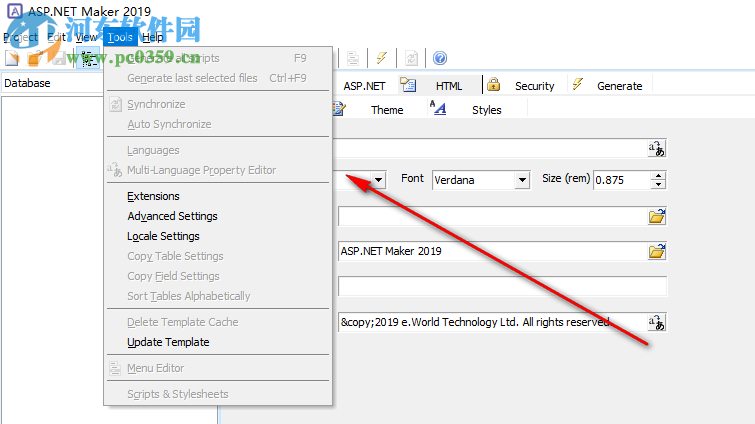The height and width of the screenshot is (424, 755).
Task: Open the Styles sub-tab
Action: [x=486, y=110]
